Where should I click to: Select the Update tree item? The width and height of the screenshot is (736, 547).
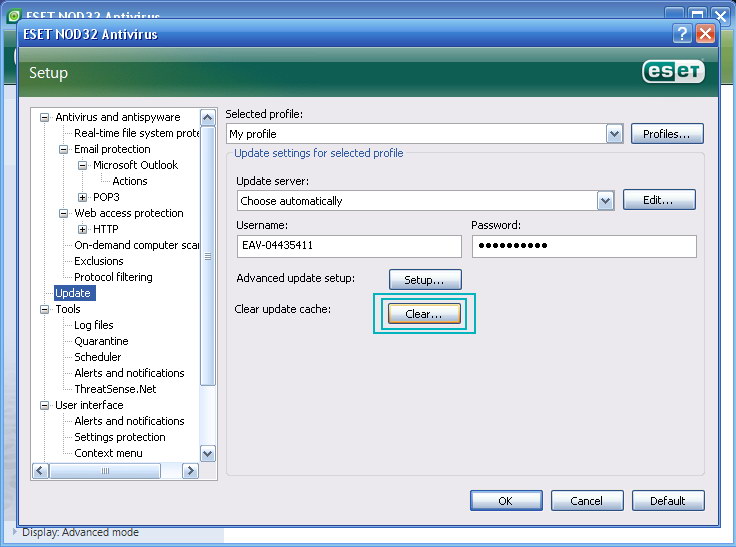click(x=73, y=293)
